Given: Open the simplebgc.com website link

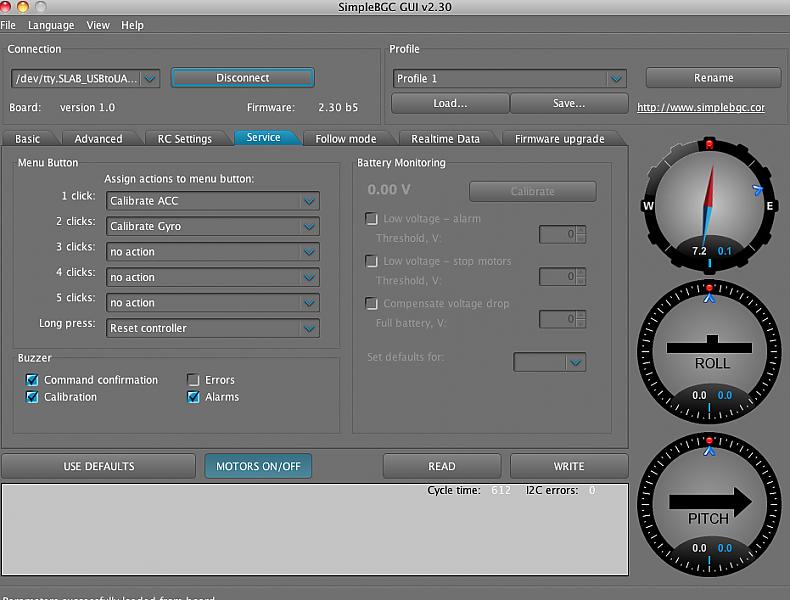Looking at the screenshot, I should (x=701, y=107).
